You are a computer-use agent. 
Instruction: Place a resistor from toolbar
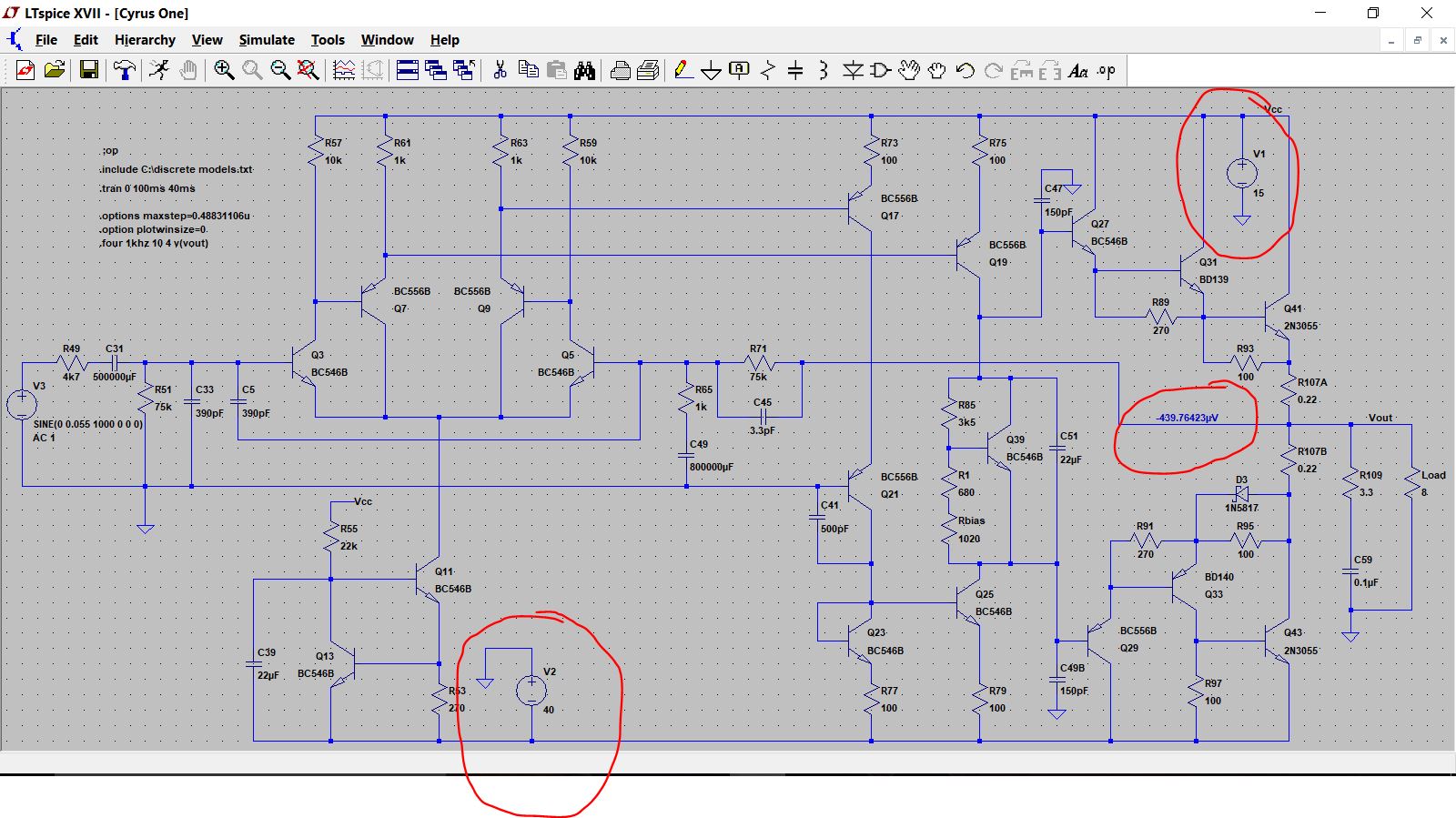click(768, 70)
